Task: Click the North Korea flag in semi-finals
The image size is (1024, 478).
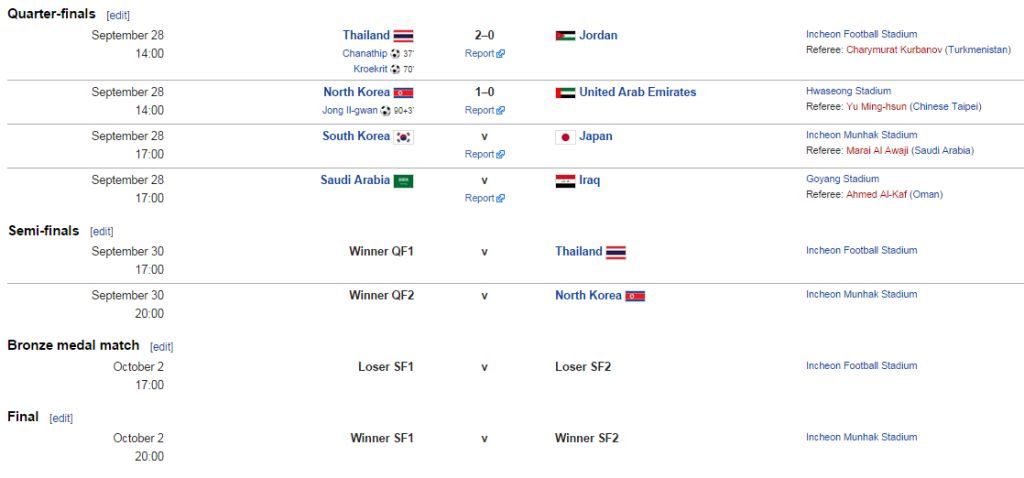Action: 635,296
